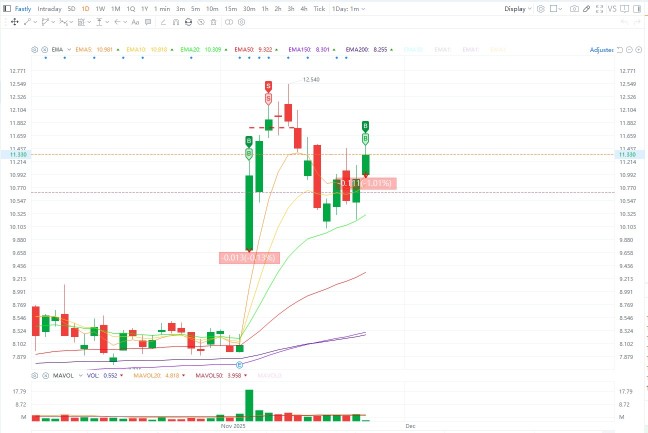This screenshot has height=433, width=648.
Task: Select the Aa text annotation tool
Action: click(135, 22)
